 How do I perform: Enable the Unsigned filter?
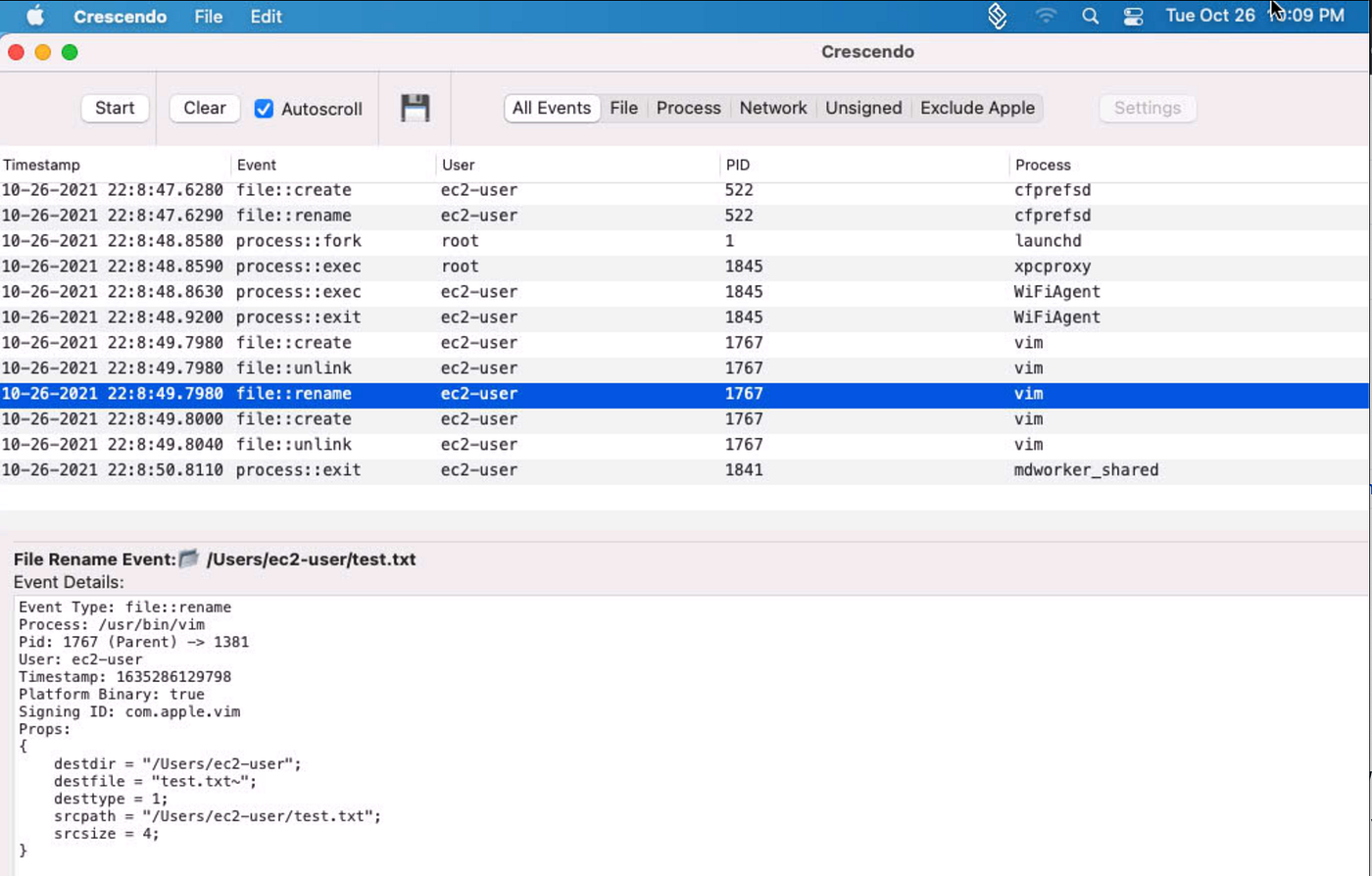coord(863,108)
